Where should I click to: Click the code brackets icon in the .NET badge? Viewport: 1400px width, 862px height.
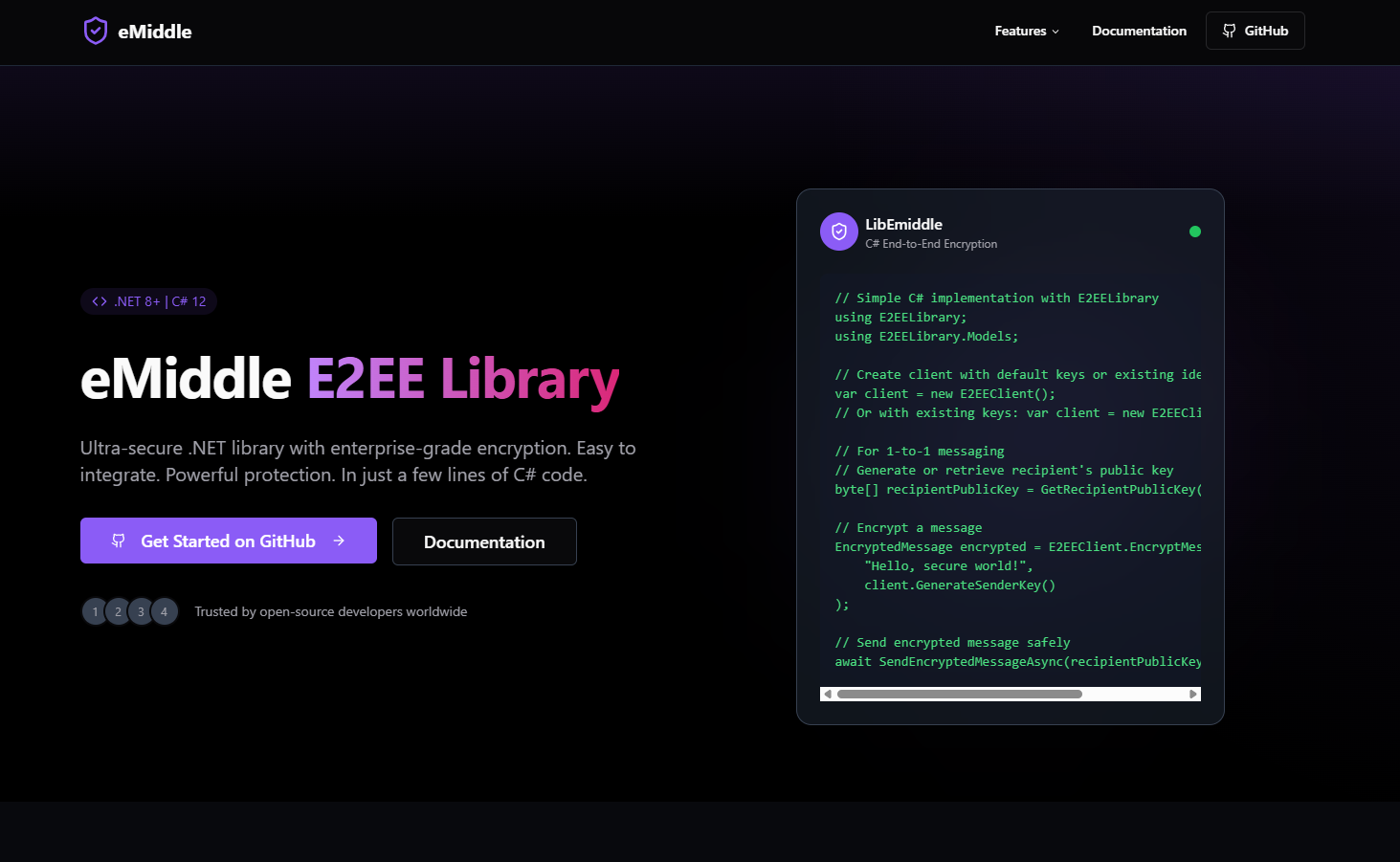(99, 301)
